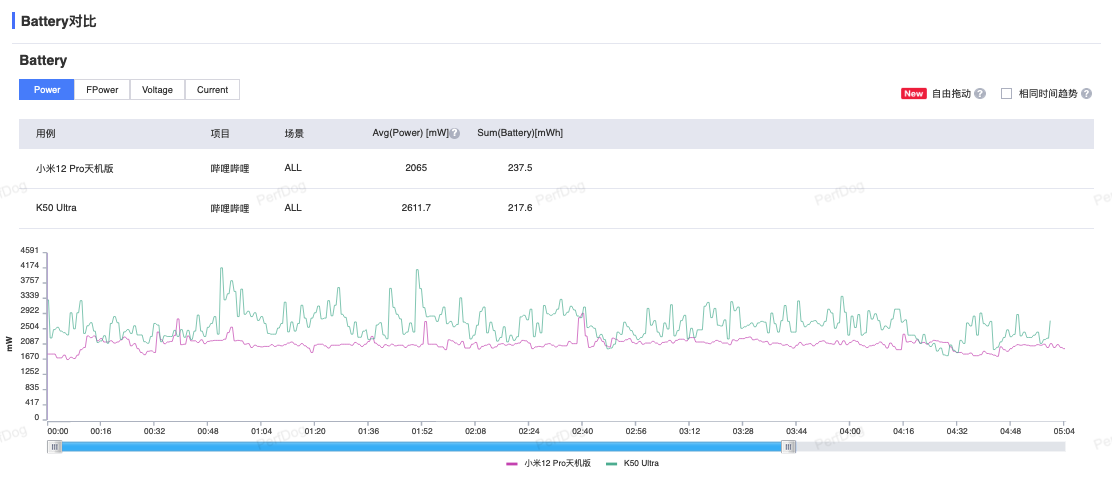The height and width of the screenshot is (486, 1112).
Task: Click the help icon beside 相同时间趋势
Action: pos(1086,94)
